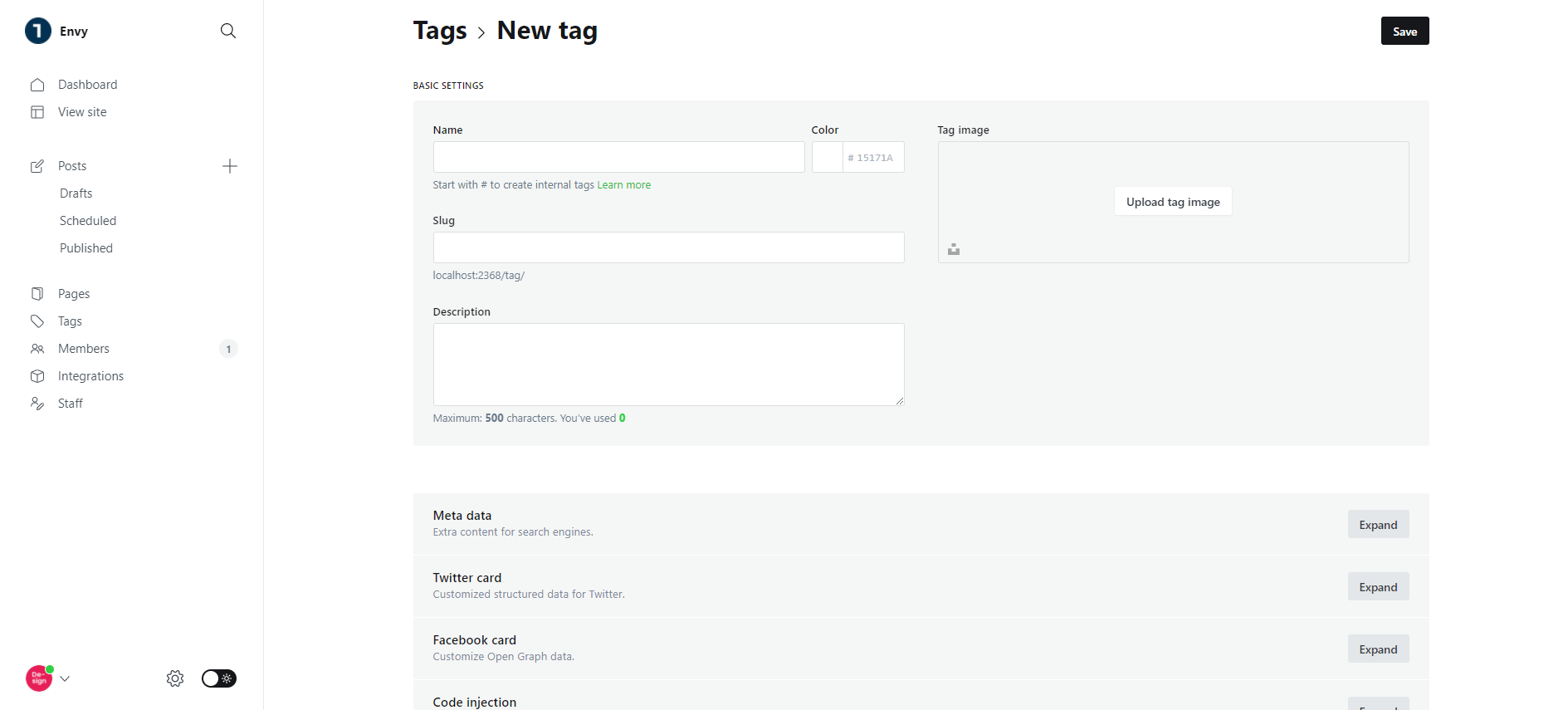Screen dimensions: 1568x710
Task: Expand the Twitter card section
Action: coord(1378,587)
